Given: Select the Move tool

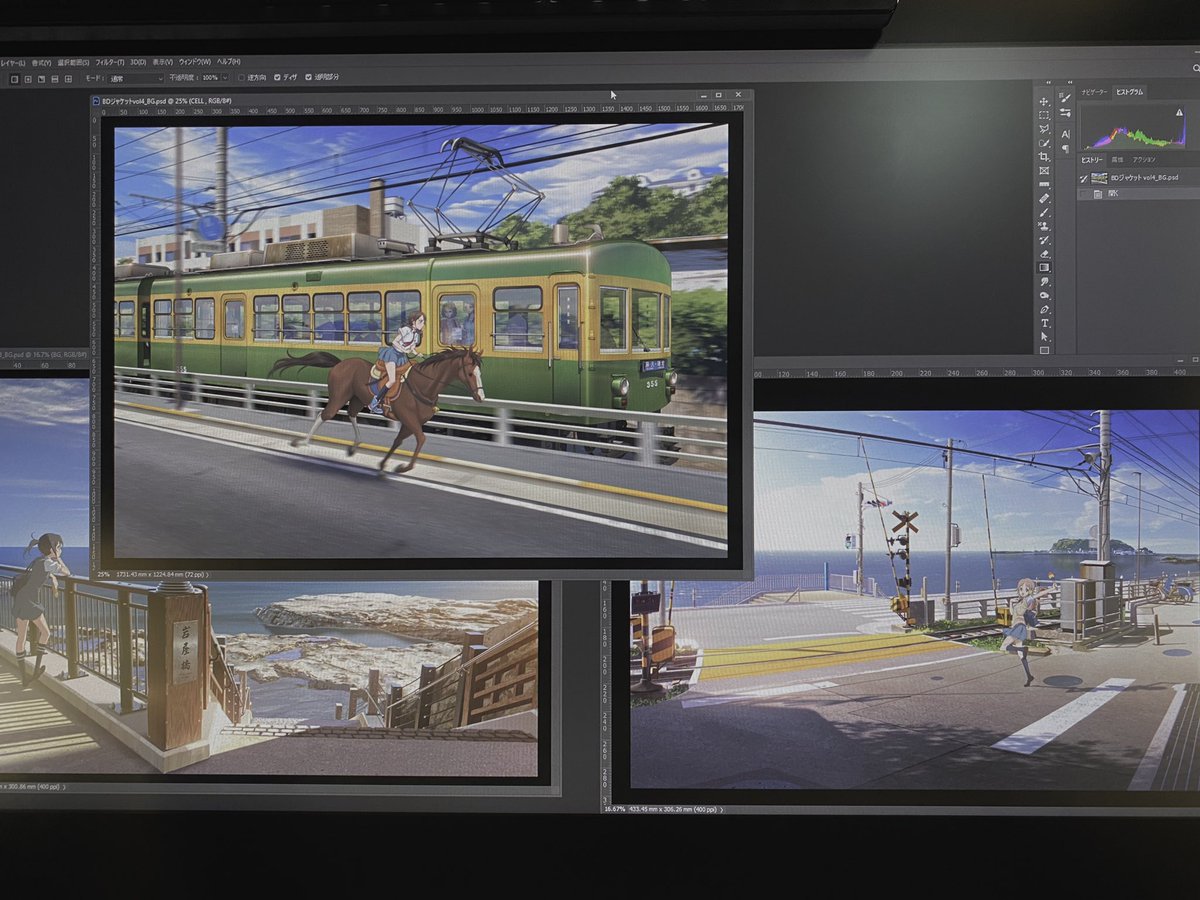Looking at the screenshot, I should pyautogui.click(x=1044, y=102).
